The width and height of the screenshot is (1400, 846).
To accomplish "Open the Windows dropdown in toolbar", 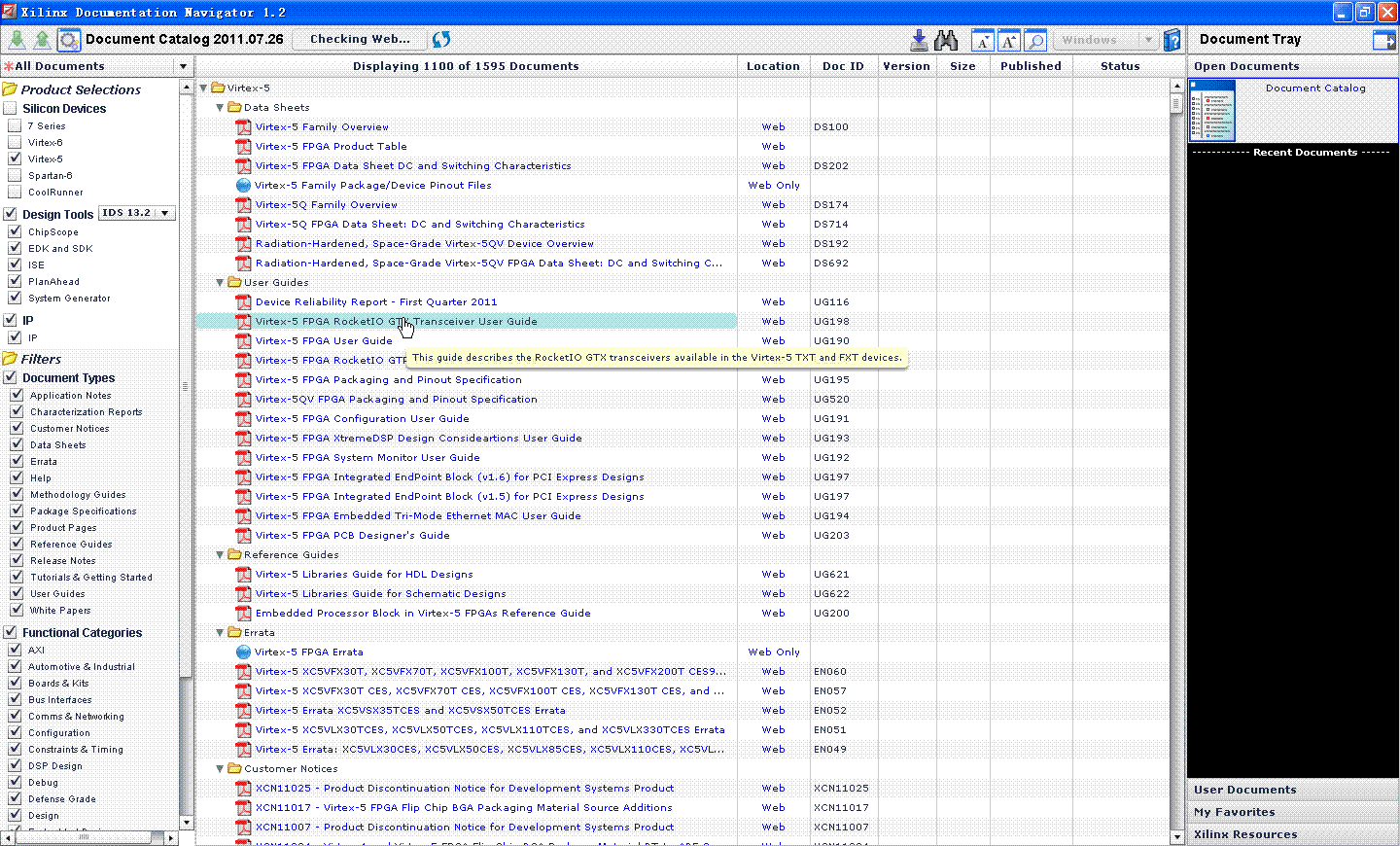I will (1106, 40).
